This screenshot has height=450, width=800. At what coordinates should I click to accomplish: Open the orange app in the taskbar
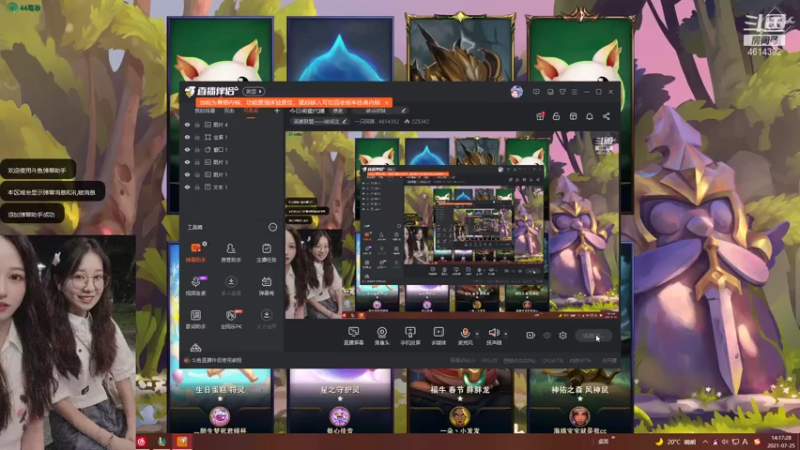(x=182, y=441)
